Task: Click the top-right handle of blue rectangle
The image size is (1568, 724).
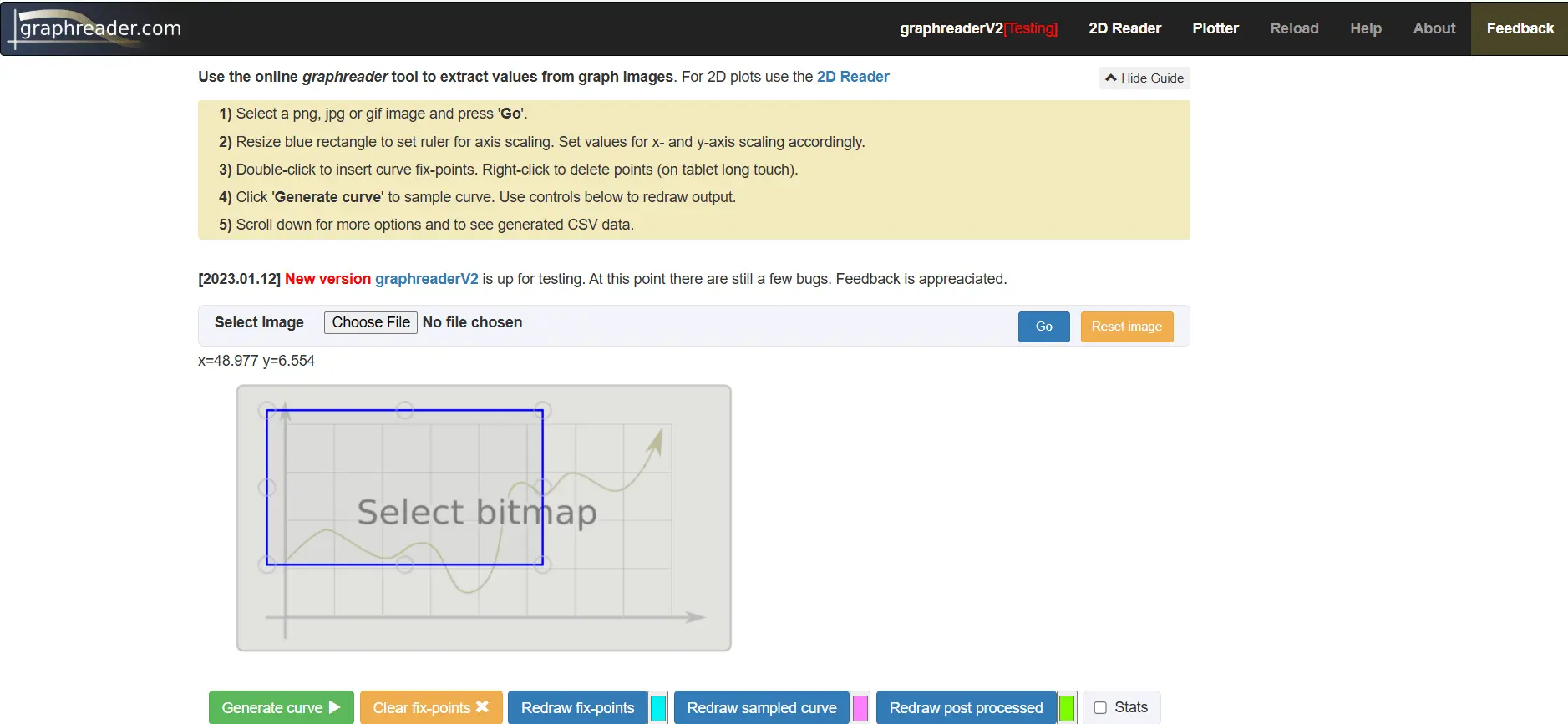Action: tap(542, 410)
